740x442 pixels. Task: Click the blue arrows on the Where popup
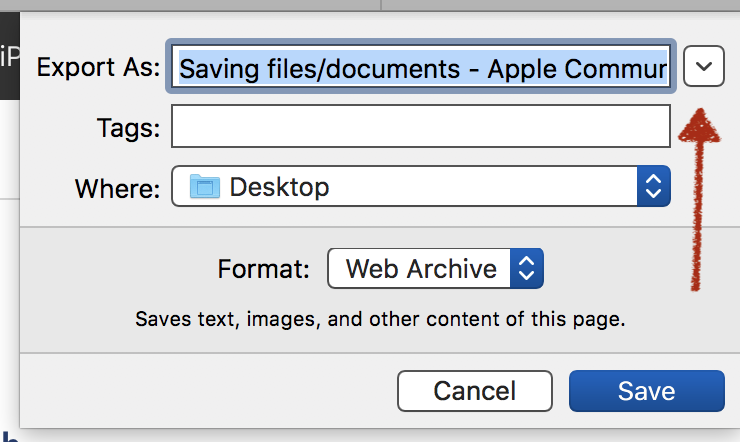click(654, 186)
